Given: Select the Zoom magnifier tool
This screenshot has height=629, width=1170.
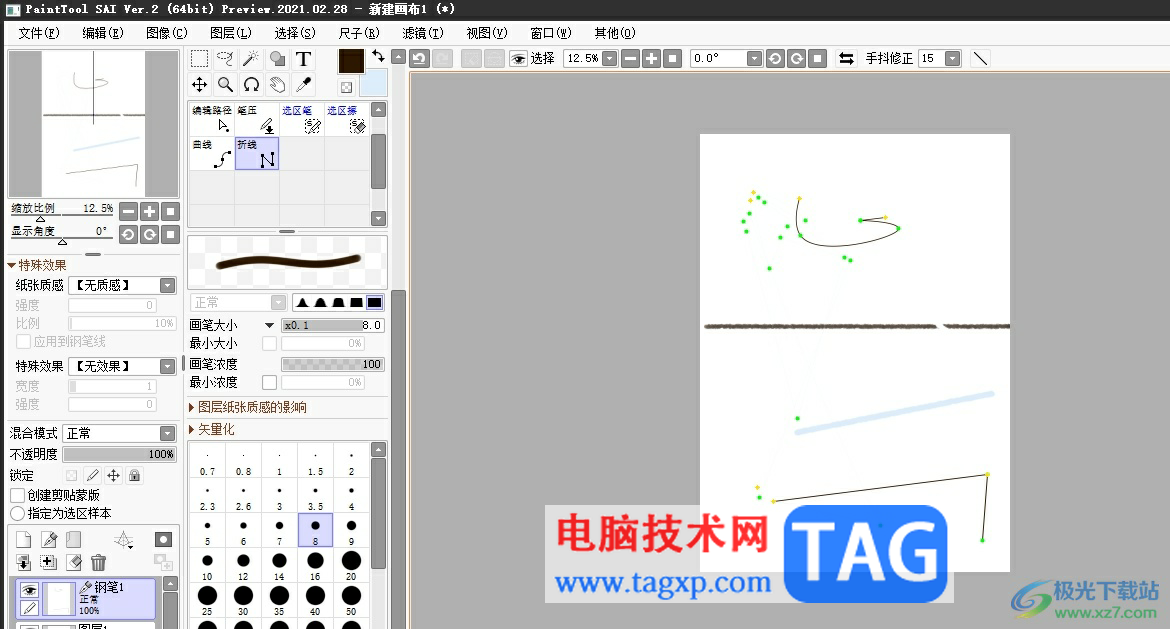Looking at the screenshot, I should (225, 85).
